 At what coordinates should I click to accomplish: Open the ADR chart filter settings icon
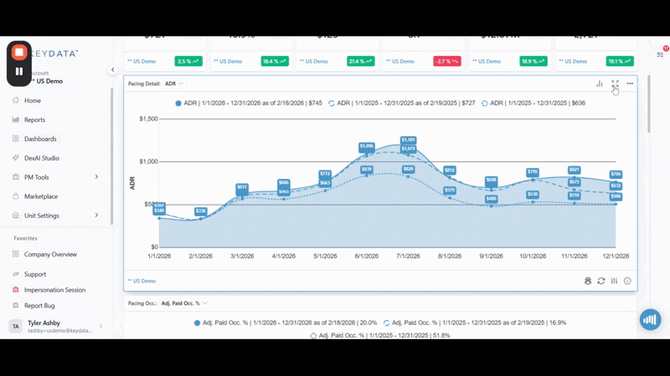point(614,281)
